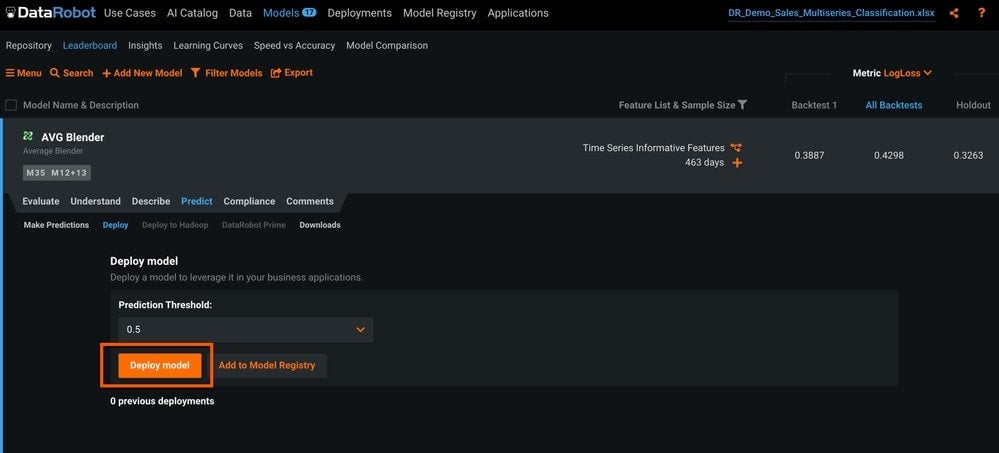Click the Model Name & Description header
Viewport: 999px width, 453px height.
[x=81, y=105]
